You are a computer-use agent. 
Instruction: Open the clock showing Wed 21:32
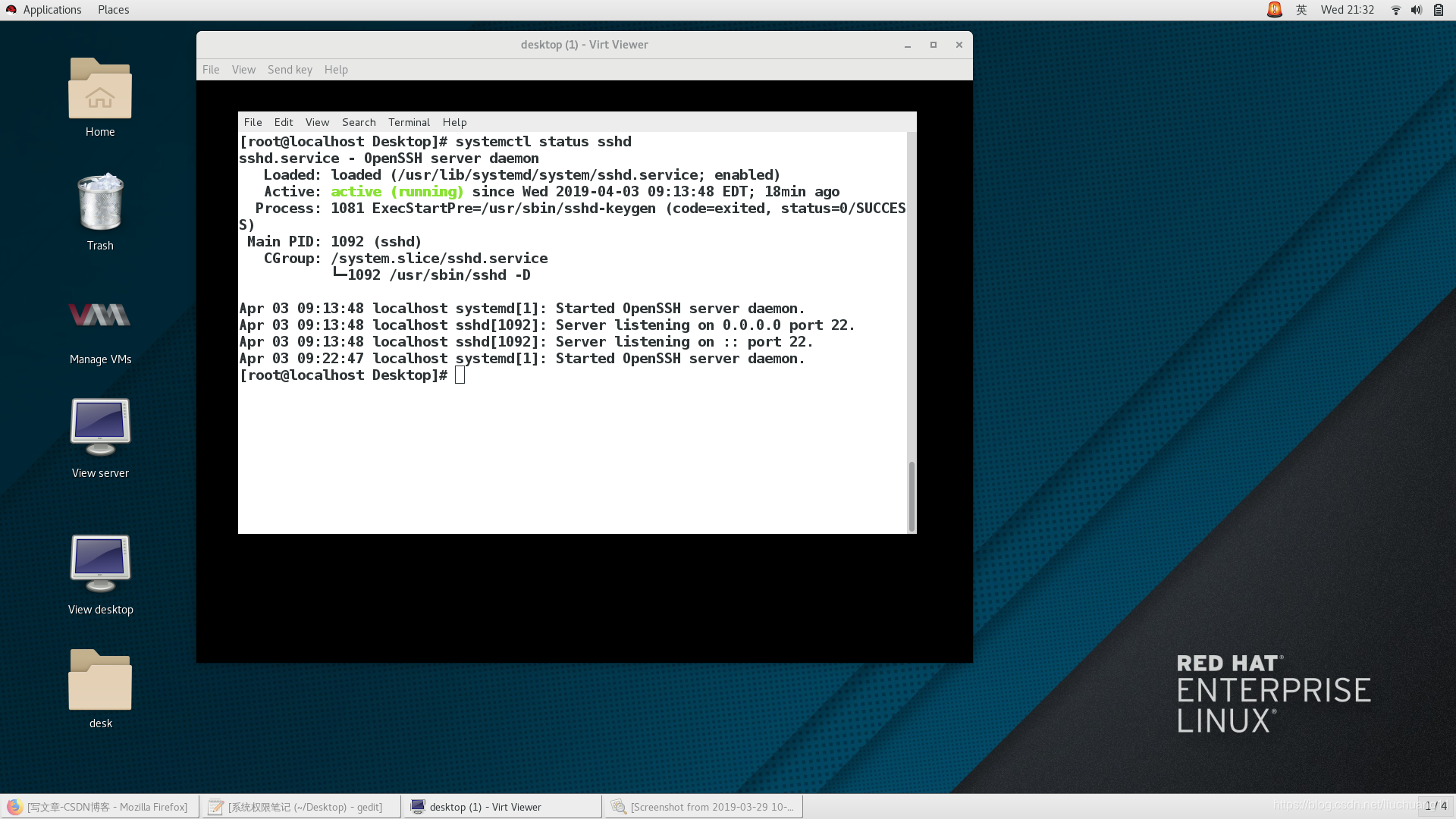tap(1348, 10)
